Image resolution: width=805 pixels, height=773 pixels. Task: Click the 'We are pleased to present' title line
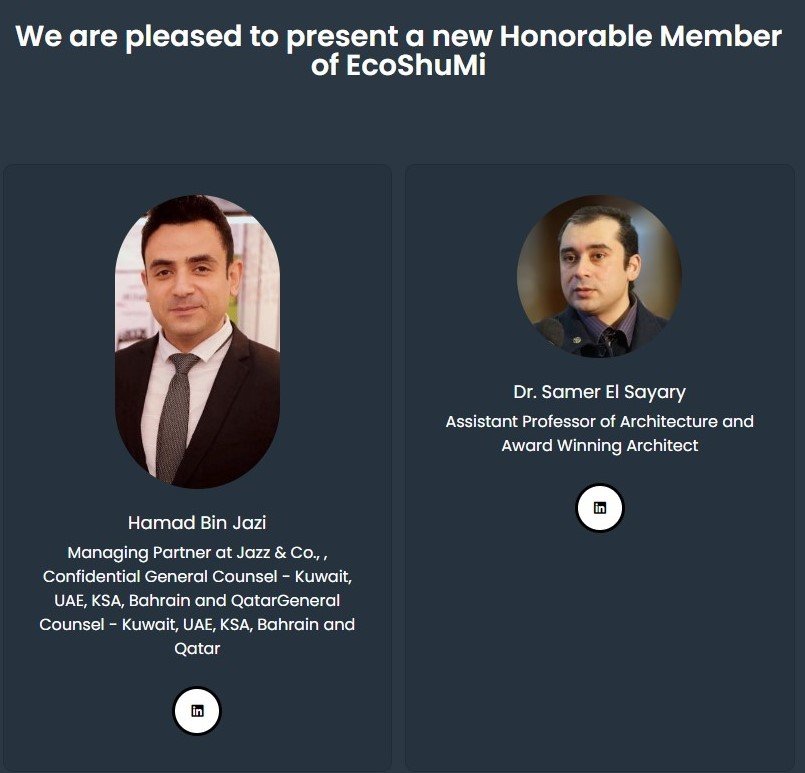point(398,36)
